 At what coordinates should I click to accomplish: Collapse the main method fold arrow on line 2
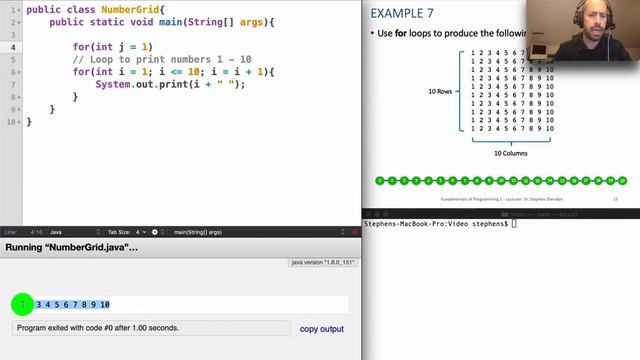click(x=19, y=23)
